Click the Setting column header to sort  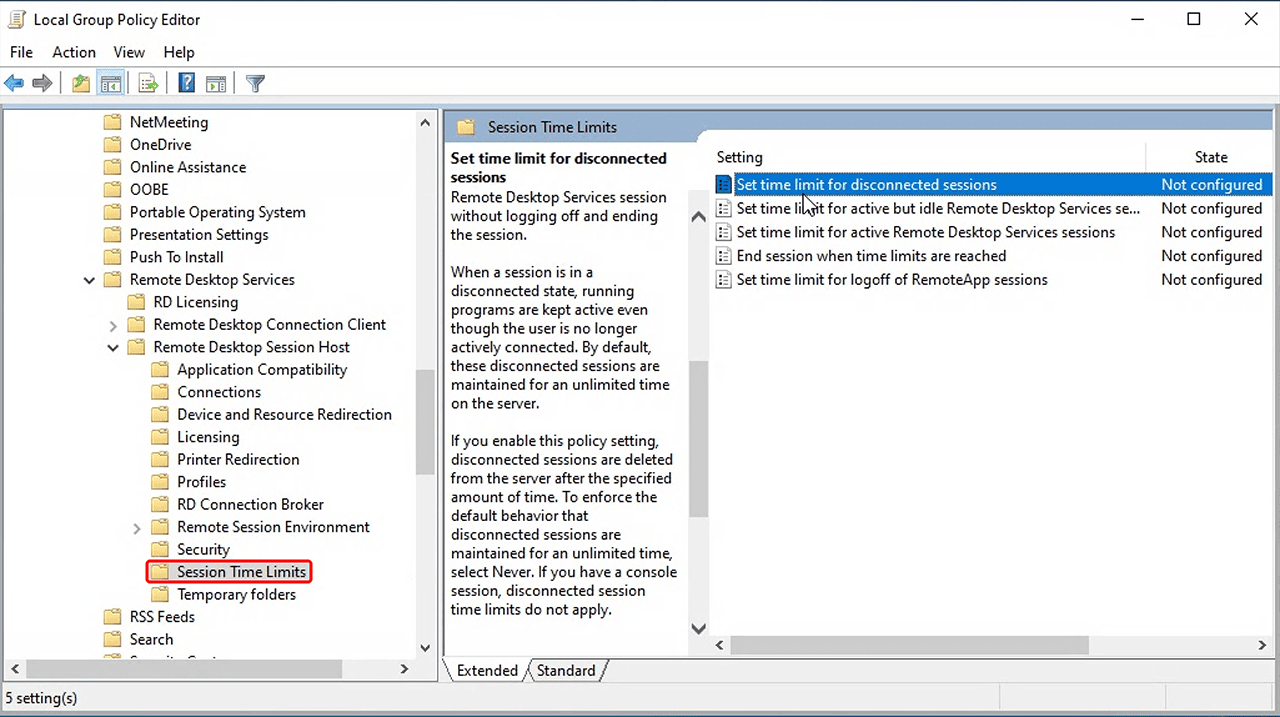click(739, 157)
